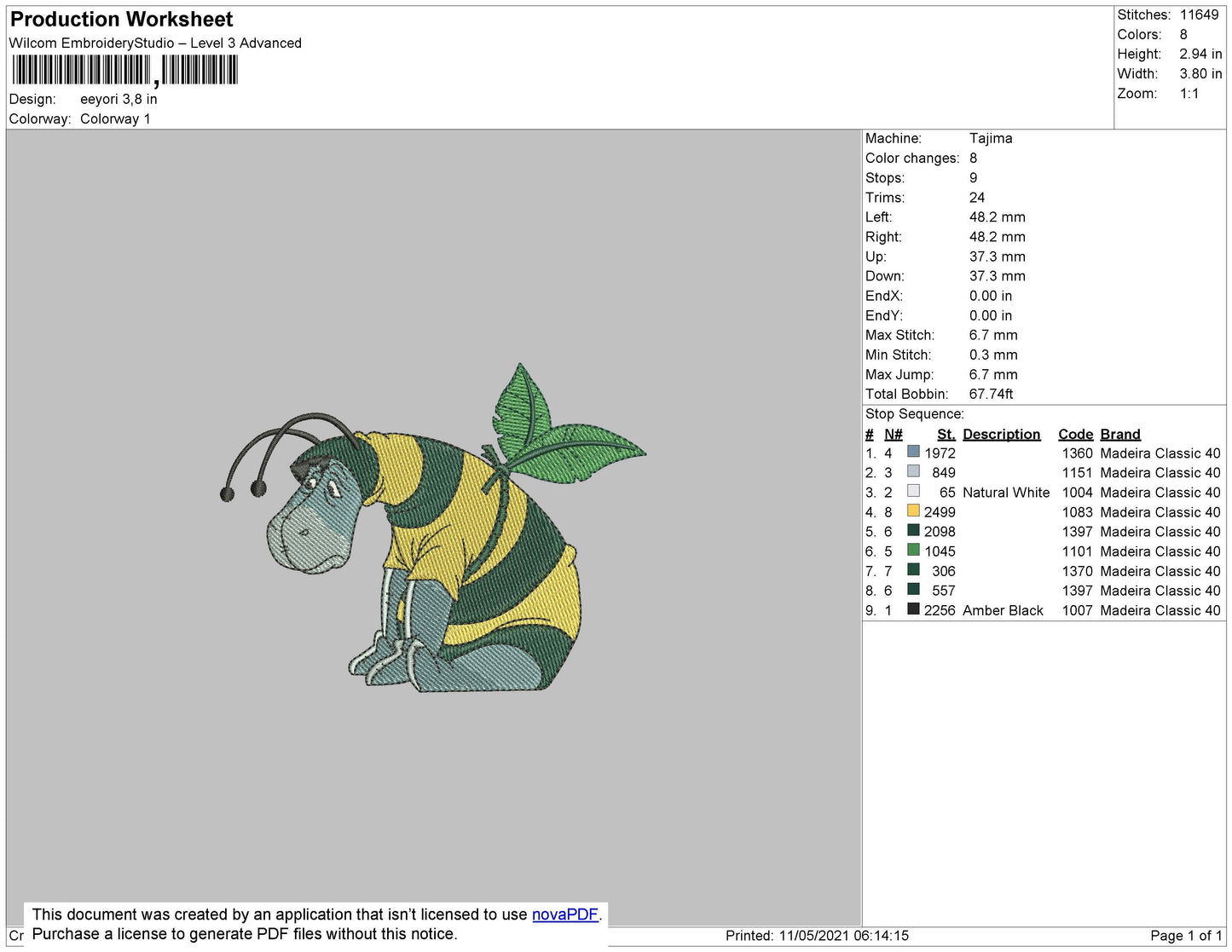Select the Down value '37.3 mm'
Screen dimensions: 1232x952
coord(998,276)
